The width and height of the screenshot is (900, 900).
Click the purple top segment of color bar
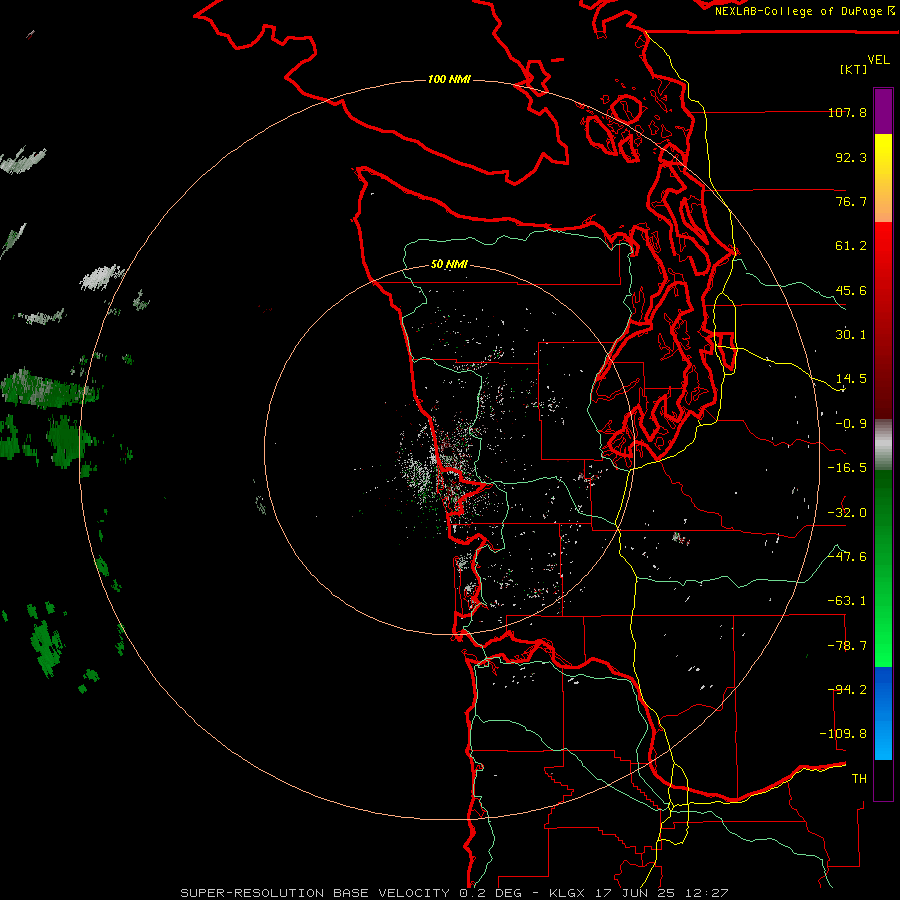tap(883, 111)
